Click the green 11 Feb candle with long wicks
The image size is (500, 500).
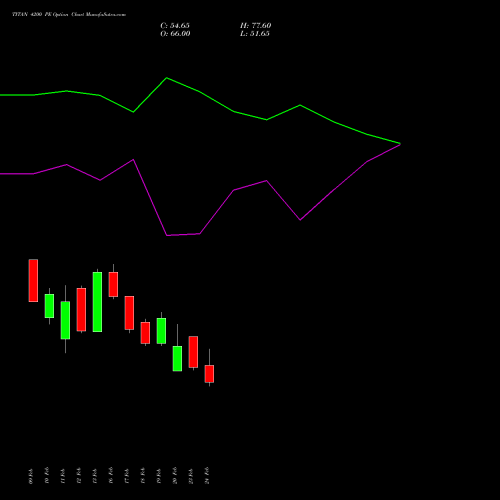(65, 320)
